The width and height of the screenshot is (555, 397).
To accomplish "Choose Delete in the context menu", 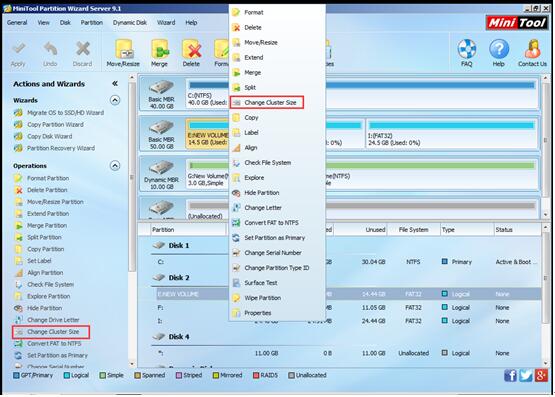I will click(x=278, y=27).
